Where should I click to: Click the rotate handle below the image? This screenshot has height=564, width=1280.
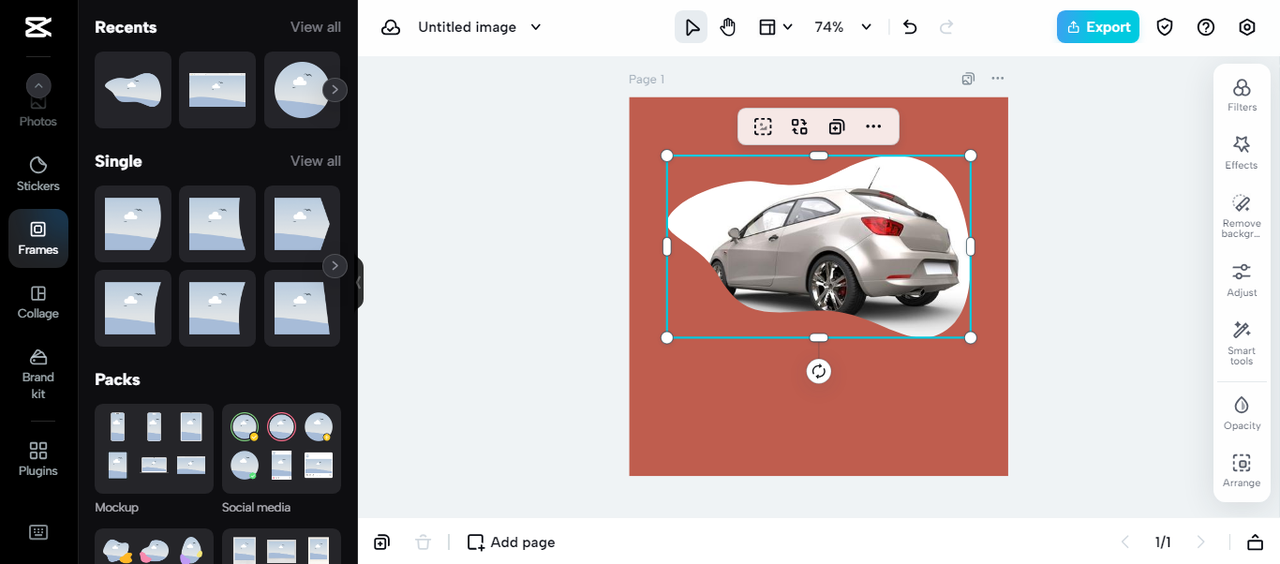[819, 371]
